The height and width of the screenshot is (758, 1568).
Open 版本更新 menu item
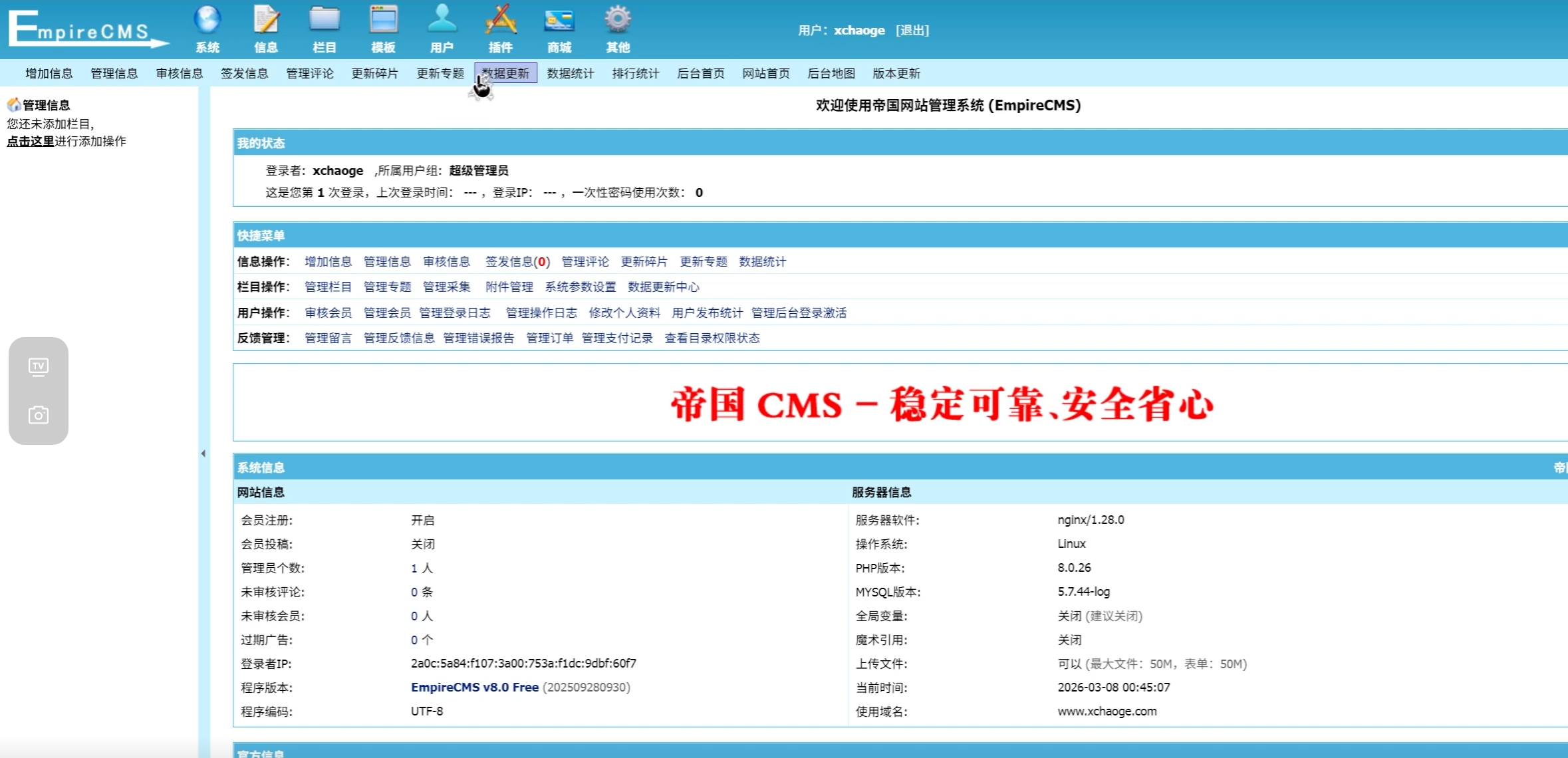pyautogui.click(x=896, y=73)
